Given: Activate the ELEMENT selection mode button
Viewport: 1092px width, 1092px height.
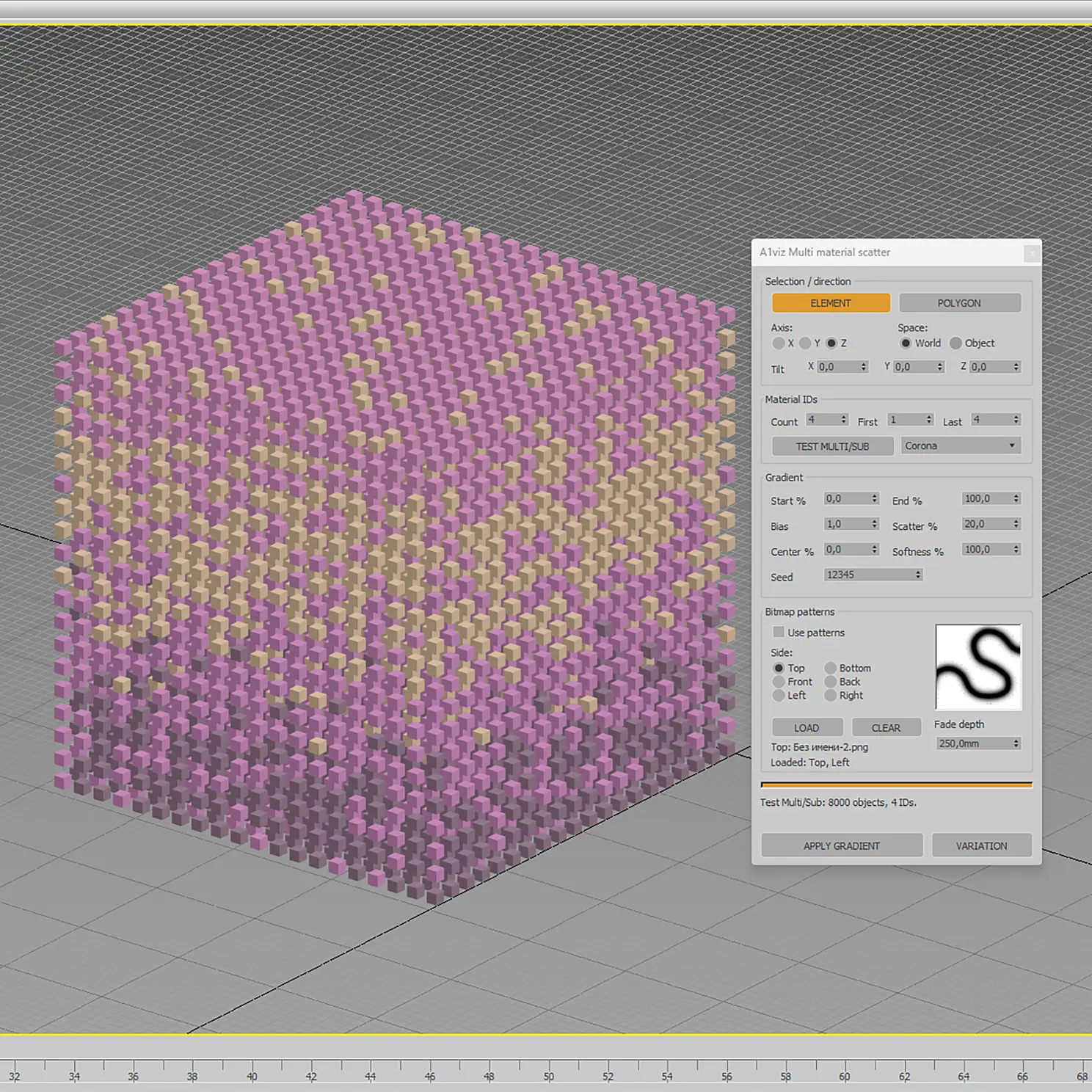Looking at the screenshot, I should click(x=831, y=303).
